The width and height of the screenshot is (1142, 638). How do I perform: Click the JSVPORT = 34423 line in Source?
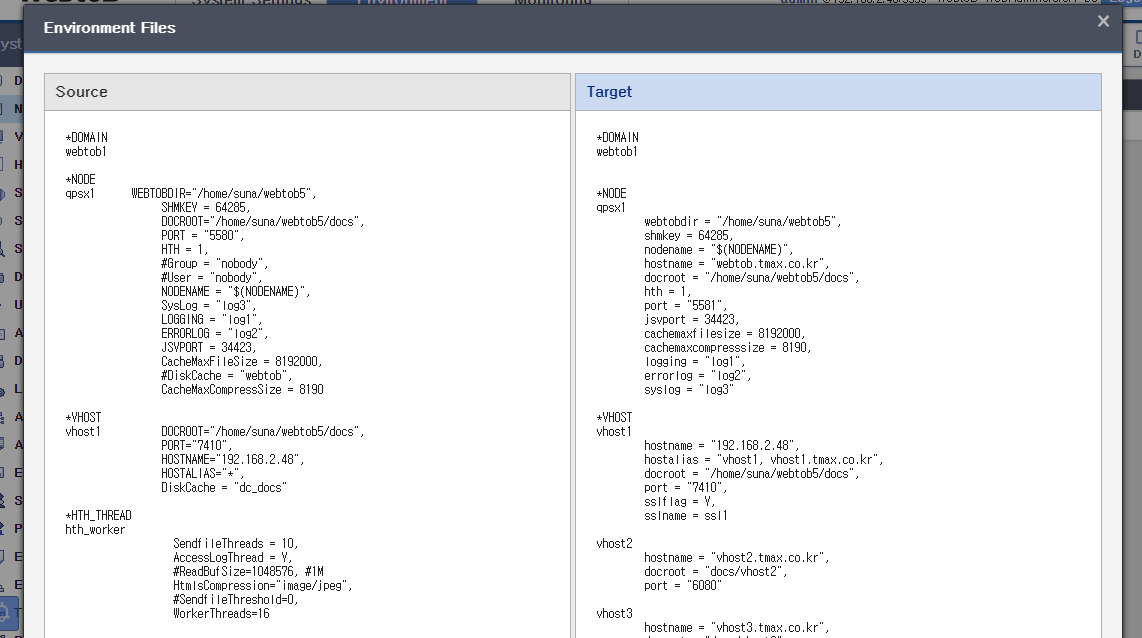pos(208,347)
